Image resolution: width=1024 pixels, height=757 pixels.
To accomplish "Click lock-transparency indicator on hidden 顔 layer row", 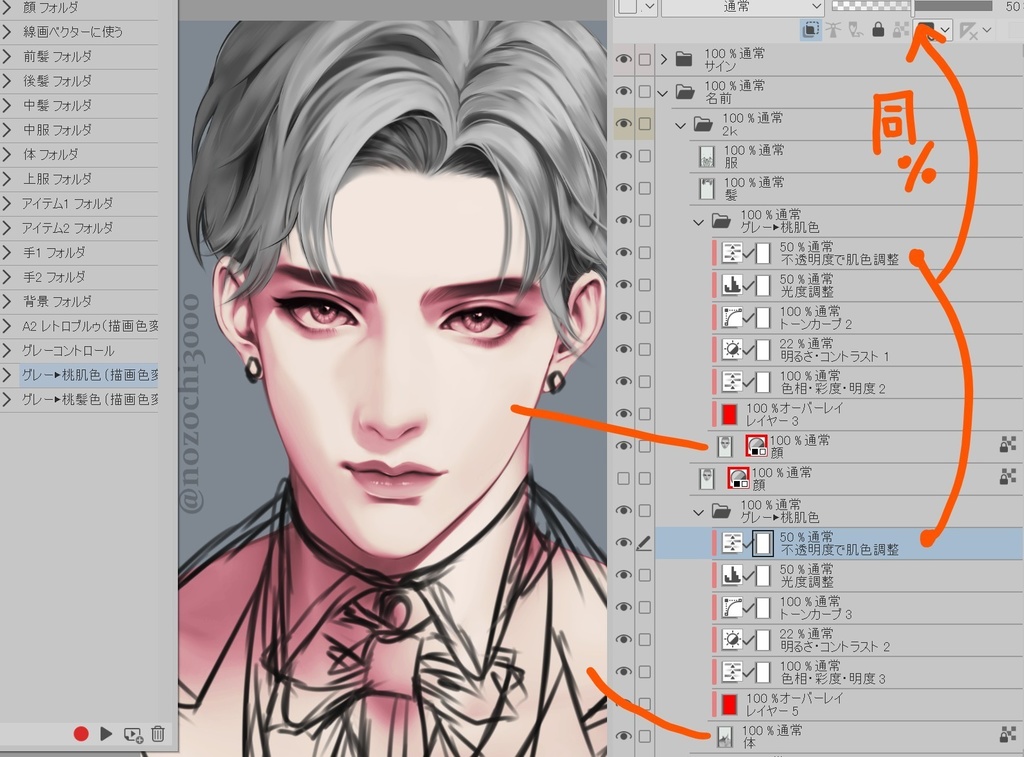I will 1008,477.
